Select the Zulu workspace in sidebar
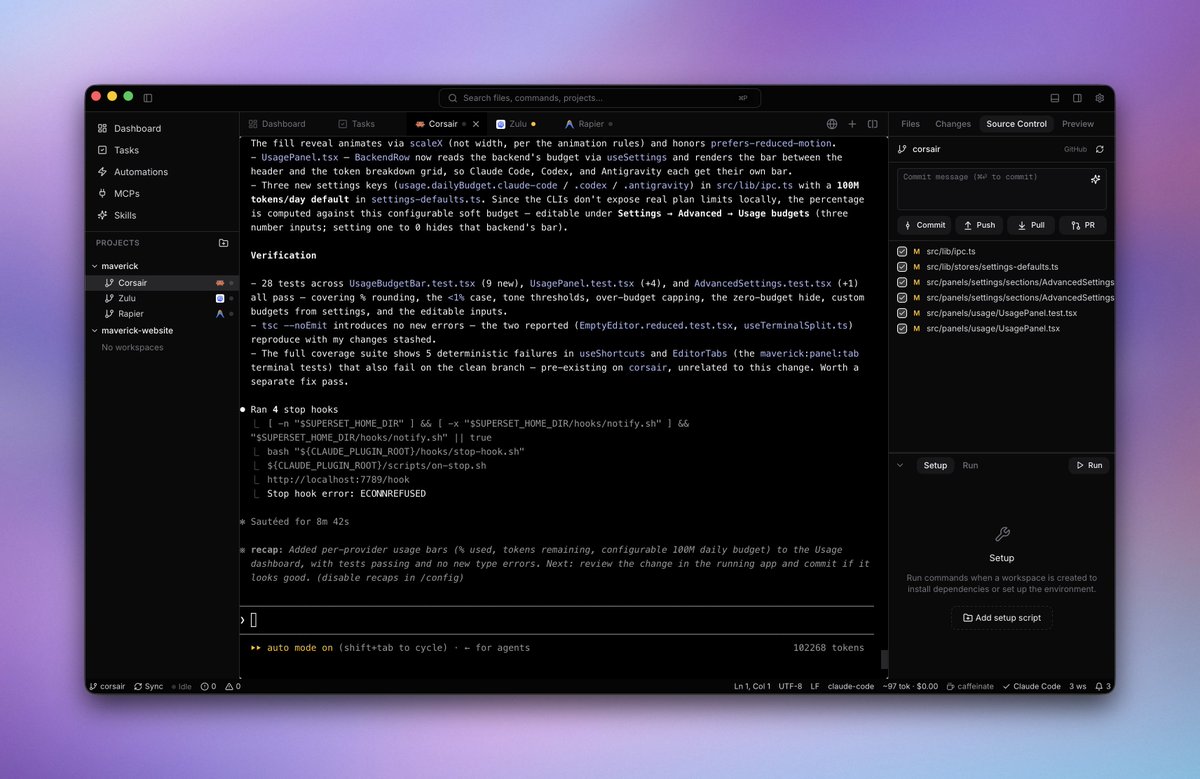This screenshot has width=1200, height=779. tap(162, 298)
